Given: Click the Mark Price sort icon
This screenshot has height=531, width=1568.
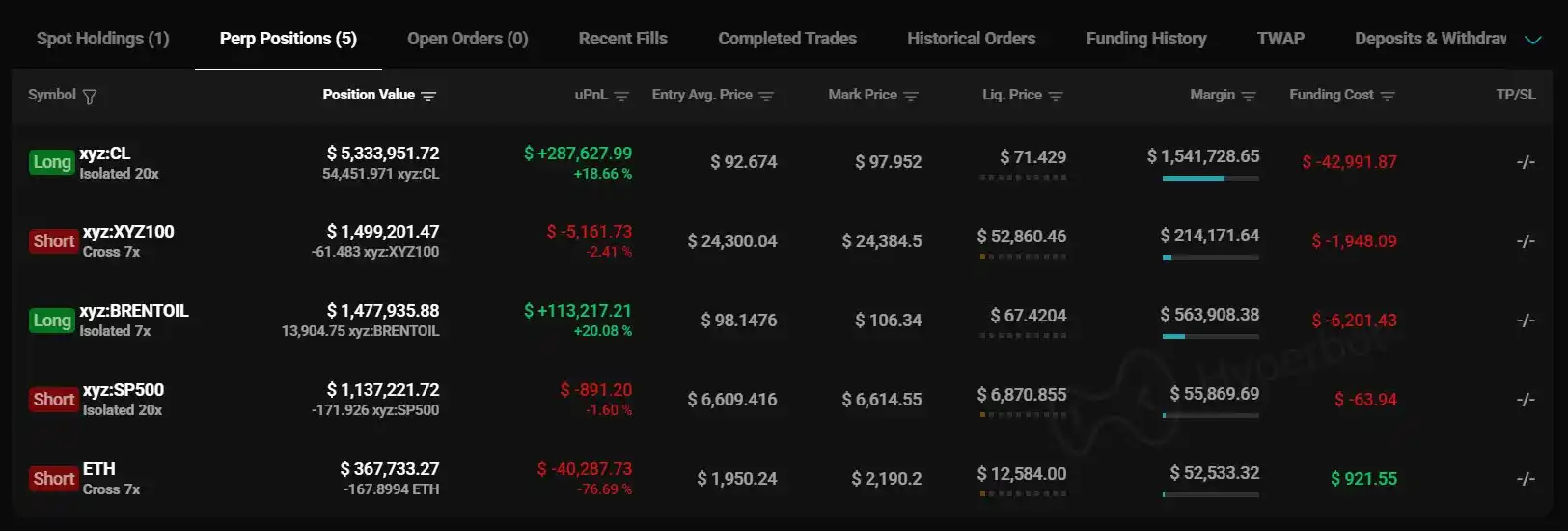Looking at the screenshot, I should [911, 97].
